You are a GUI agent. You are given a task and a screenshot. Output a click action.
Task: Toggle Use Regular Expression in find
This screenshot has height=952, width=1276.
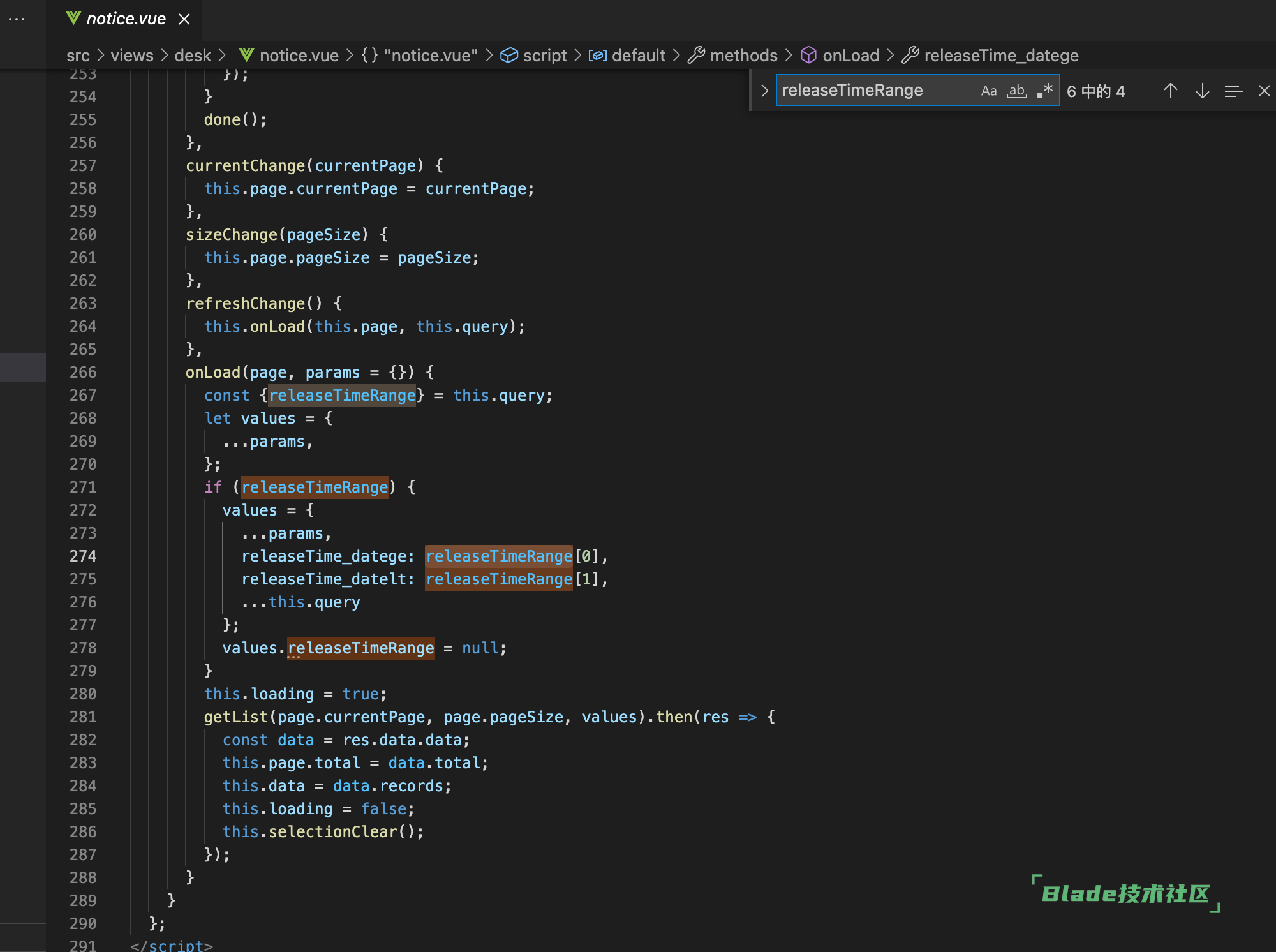coord(1044,91)
